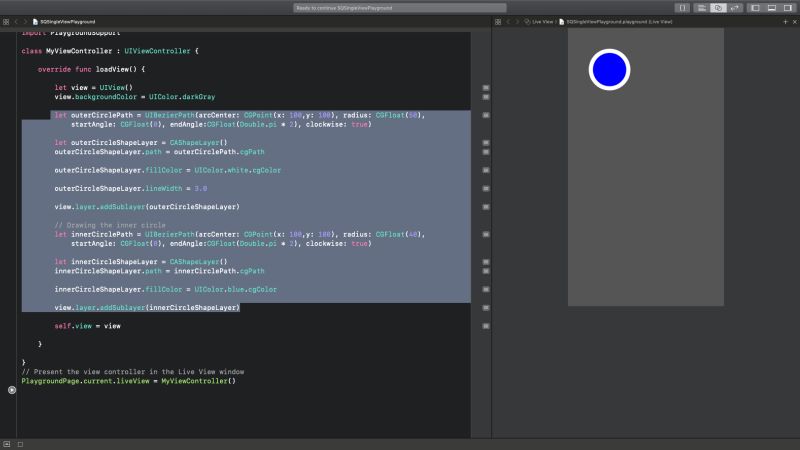Viewport: 800px width, 450px height.
Task: Click the 'UIViewController' superclass name in the code
Action: pyautogui.click(x=157, y=51)
